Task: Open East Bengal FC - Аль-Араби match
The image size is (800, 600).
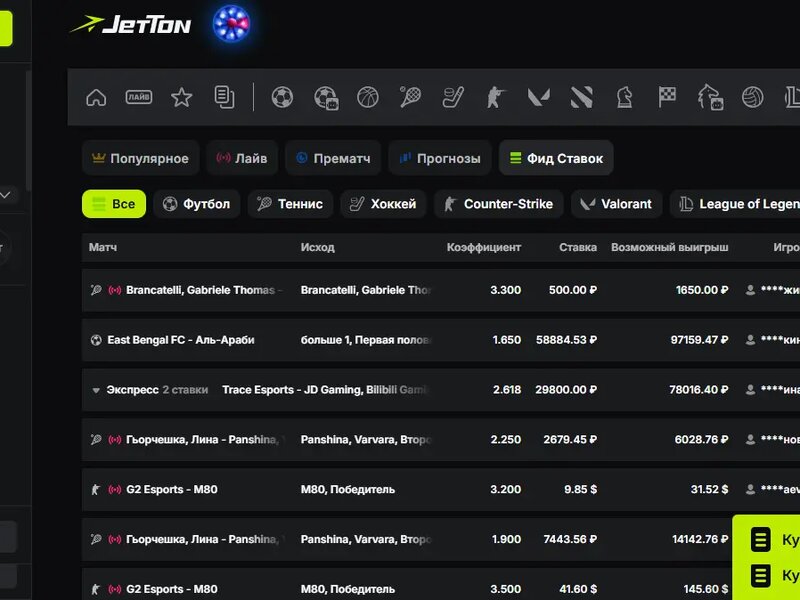Action: (x=181, y=340)
